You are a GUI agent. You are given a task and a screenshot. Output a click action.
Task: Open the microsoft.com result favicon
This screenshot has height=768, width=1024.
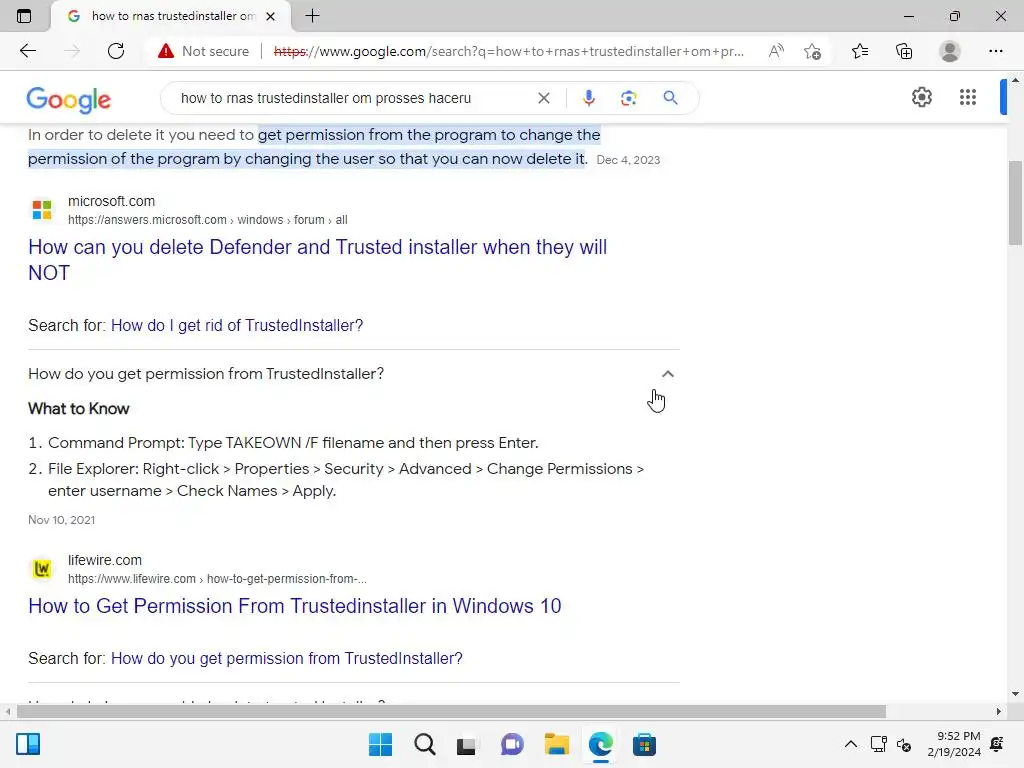click(42, 210)
